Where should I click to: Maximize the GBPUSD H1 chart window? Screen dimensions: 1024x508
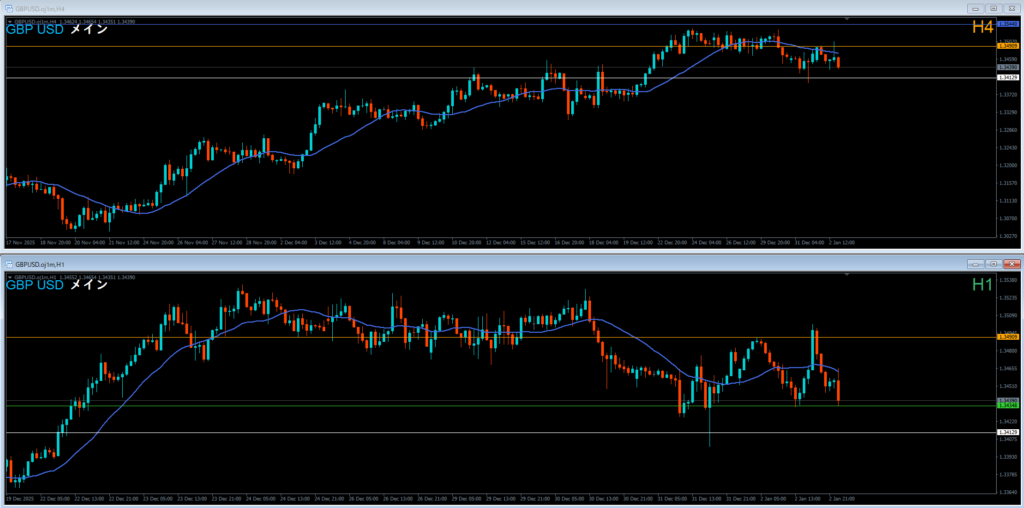pyautogui.click(x=993, y=264)
